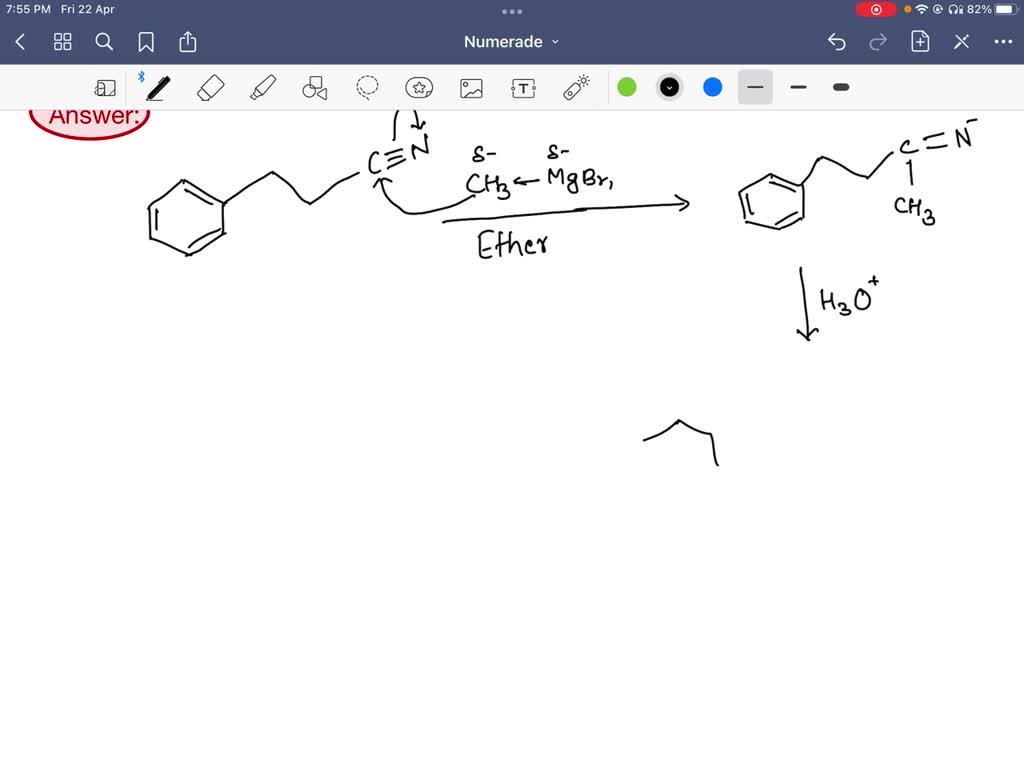Select the blue ink color swatch
This screenshot has width=1024, height=768.
pyautogui.click(x=712, y=87)
